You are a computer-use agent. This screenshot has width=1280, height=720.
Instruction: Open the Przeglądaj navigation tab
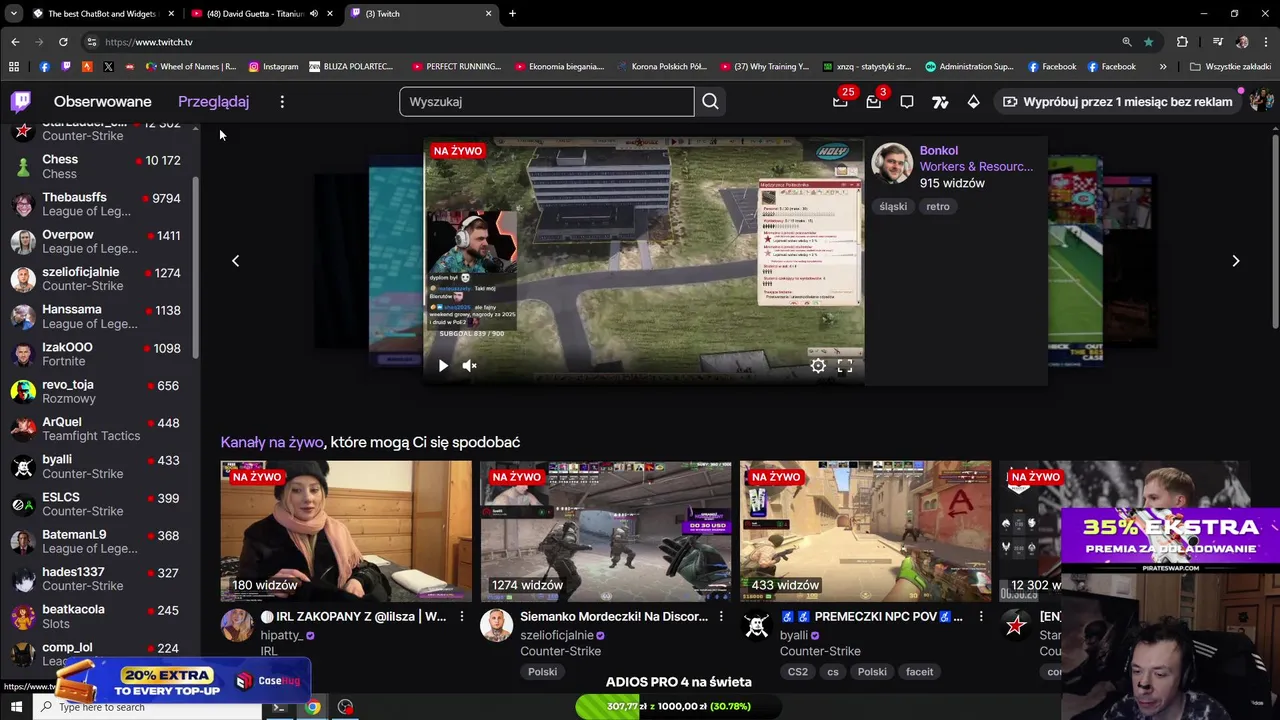click(213, 102)
